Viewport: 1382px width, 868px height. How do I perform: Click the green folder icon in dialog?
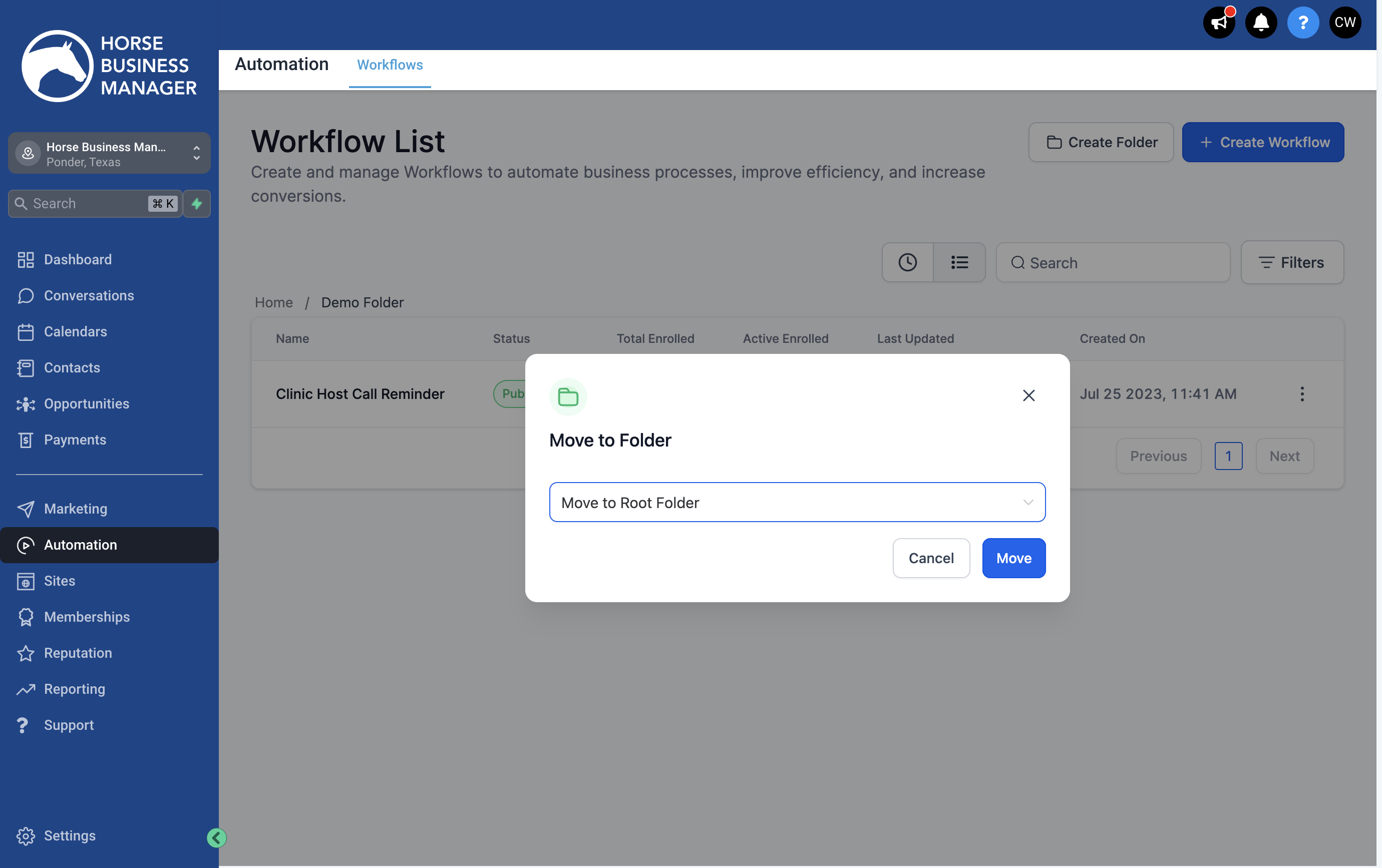[x=568, y=396]
